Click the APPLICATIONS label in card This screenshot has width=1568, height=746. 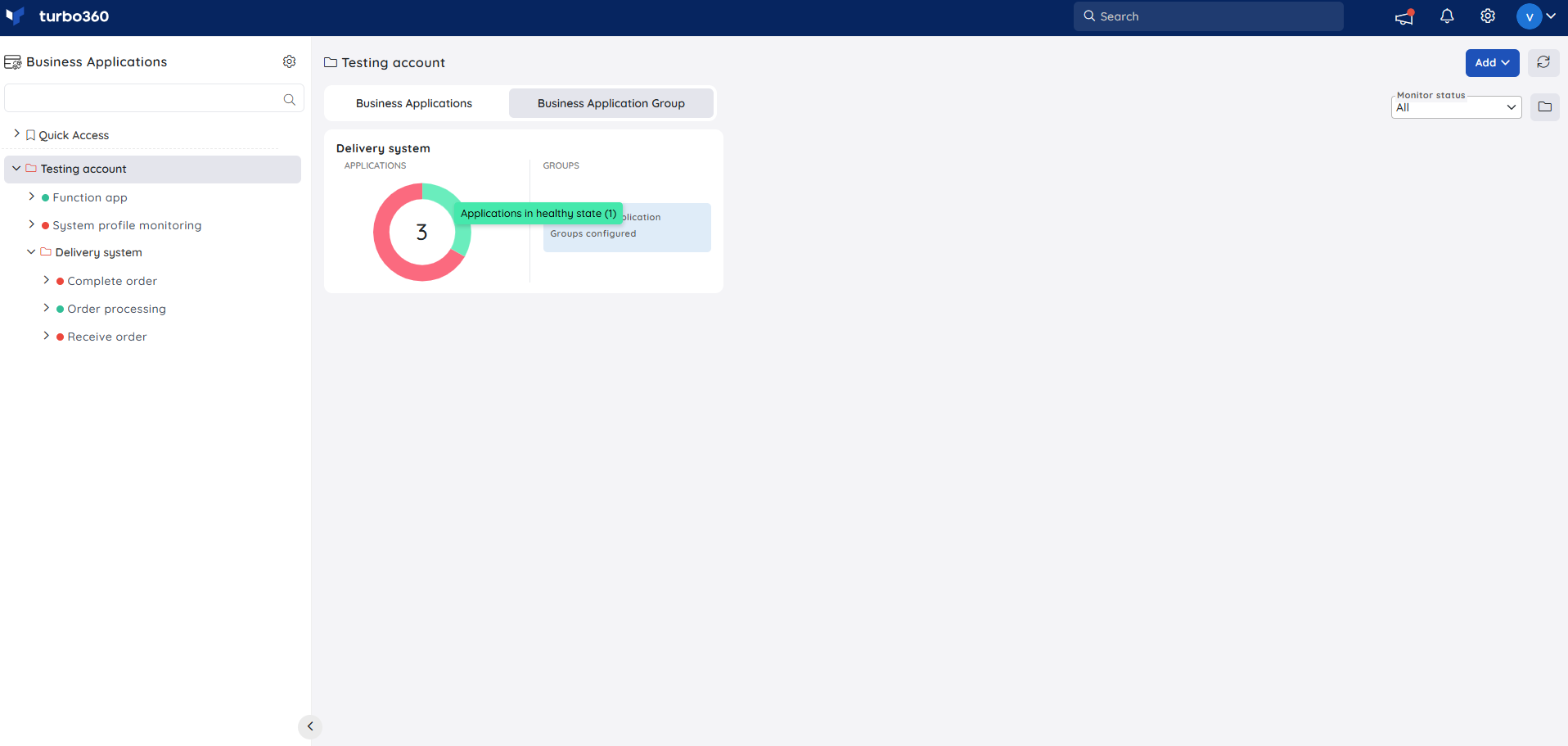[x=375, y=165]
